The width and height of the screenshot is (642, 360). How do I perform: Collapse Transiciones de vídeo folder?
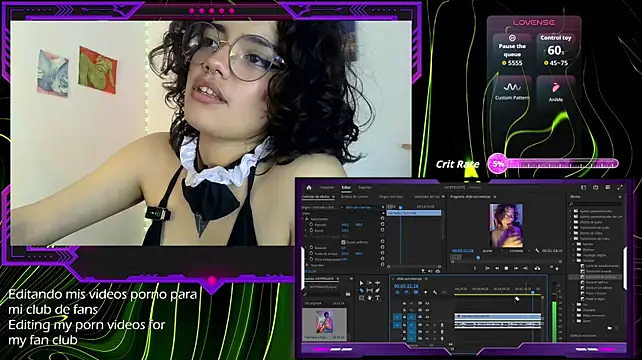pyautogui.click(x=571, y=239)
